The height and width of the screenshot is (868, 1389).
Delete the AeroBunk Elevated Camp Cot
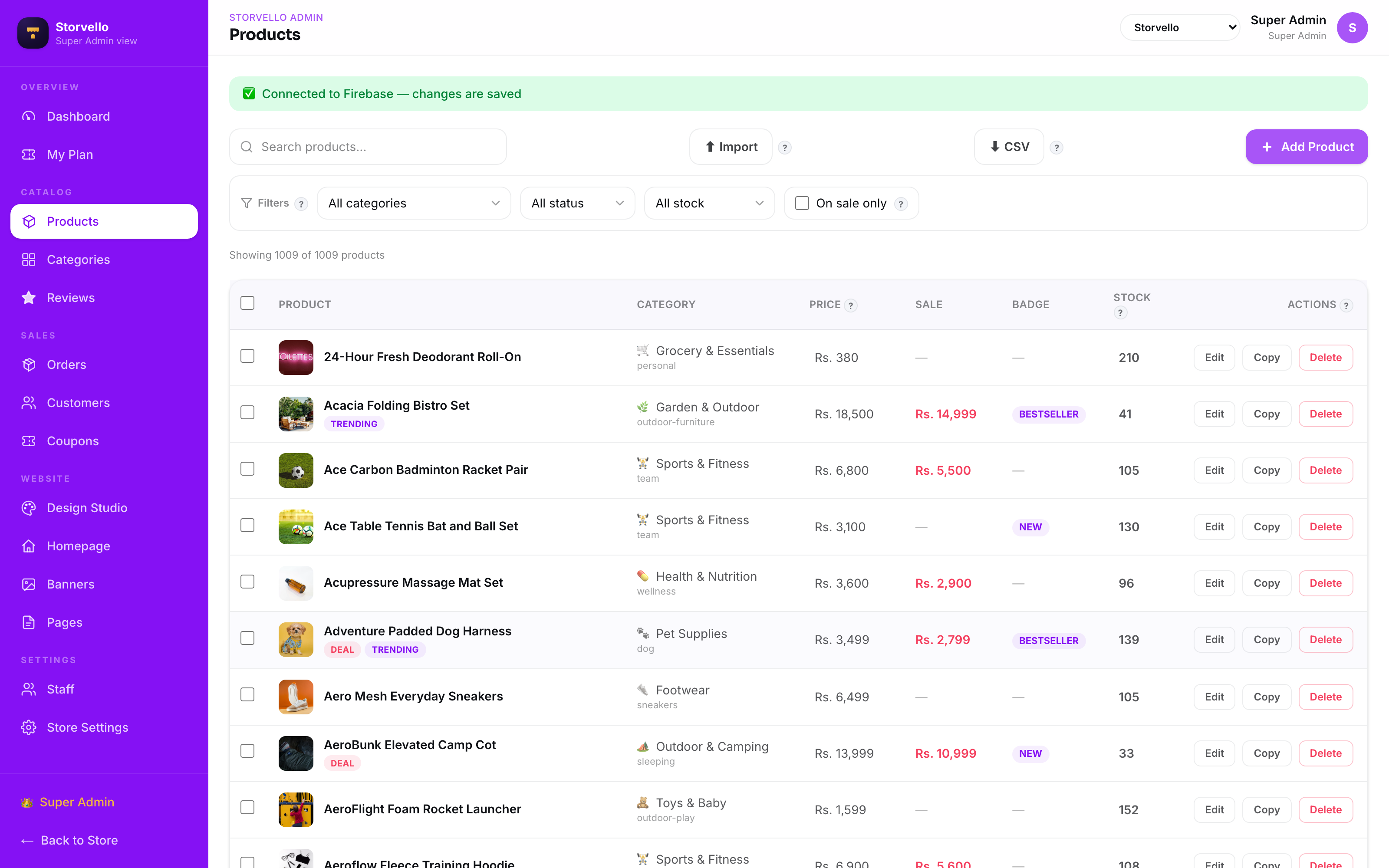coord(1325,753)
